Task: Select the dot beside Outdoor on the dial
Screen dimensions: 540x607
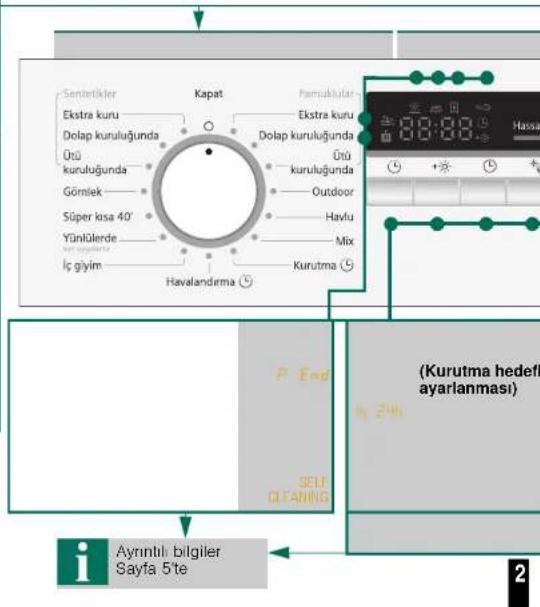Action: tap(273, 191)
